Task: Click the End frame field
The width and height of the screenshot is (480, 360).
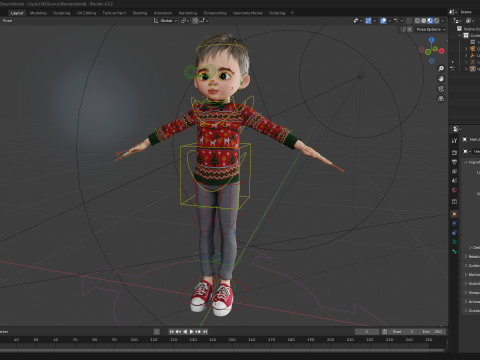Action: tap(432, 332)
